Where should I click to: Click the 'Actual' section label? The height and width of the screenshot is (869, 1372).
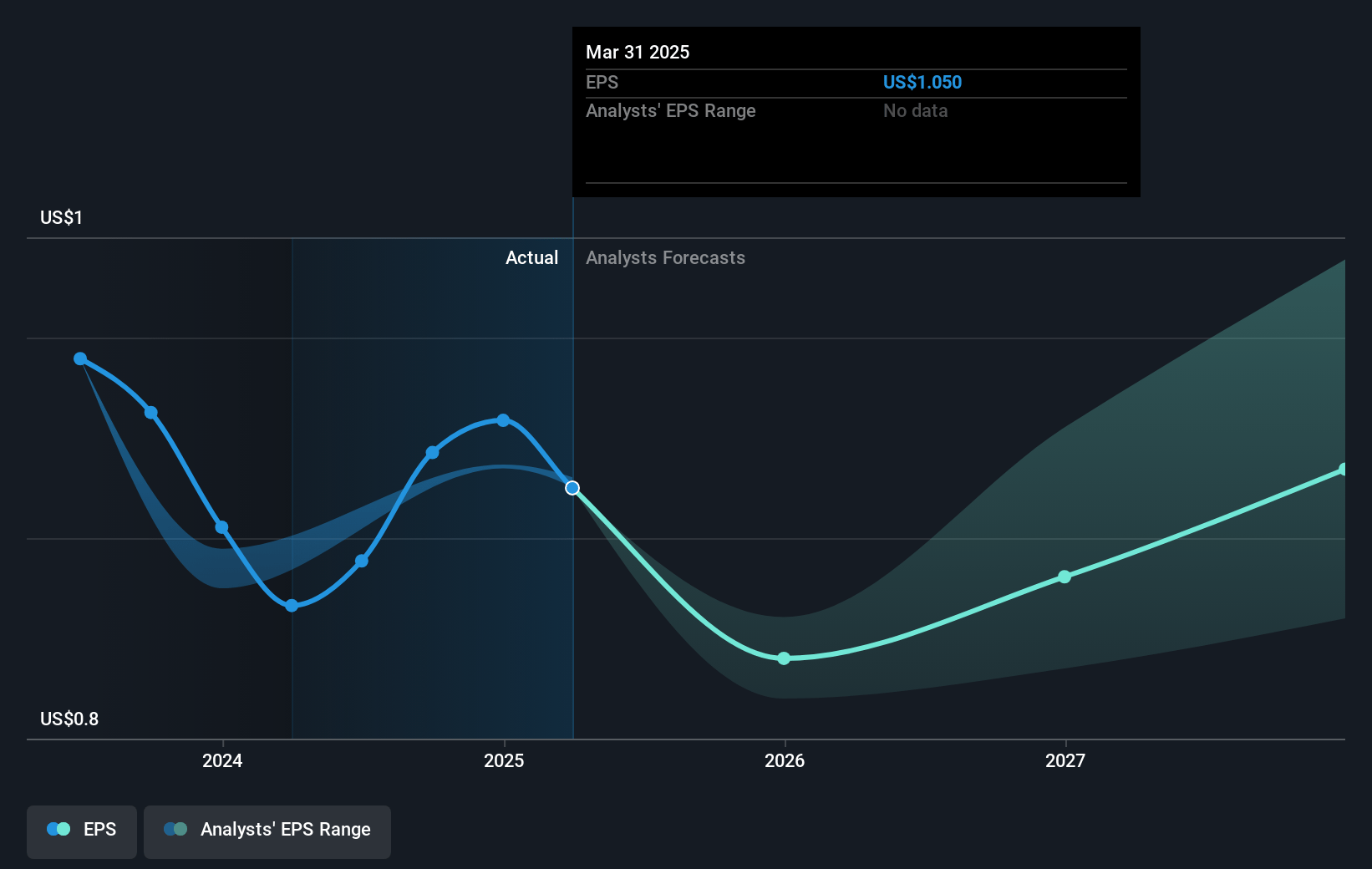531,257
